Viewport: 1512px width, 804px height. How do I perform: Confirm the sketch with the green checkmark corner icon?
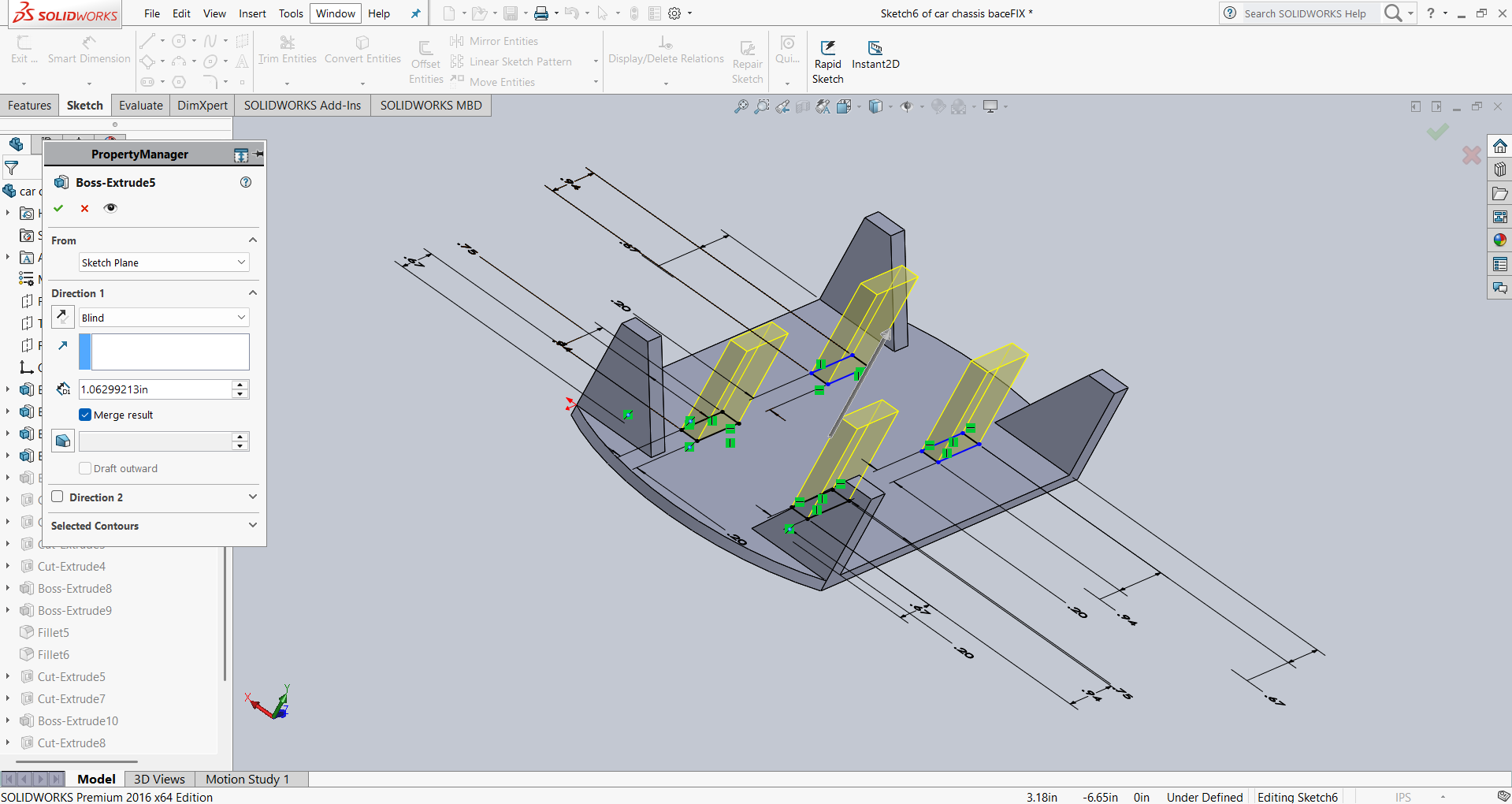click(1437, 132)
